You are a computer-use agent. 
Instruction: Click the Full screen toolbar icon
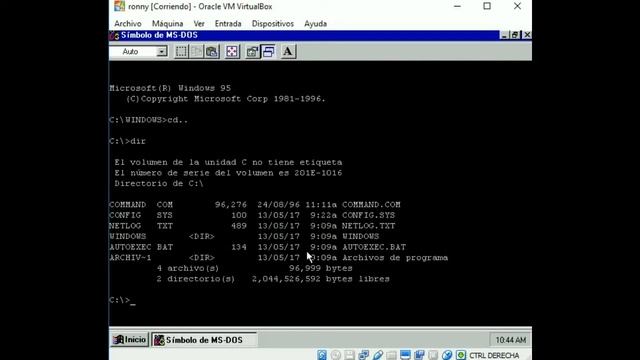[x=232, y=51]
